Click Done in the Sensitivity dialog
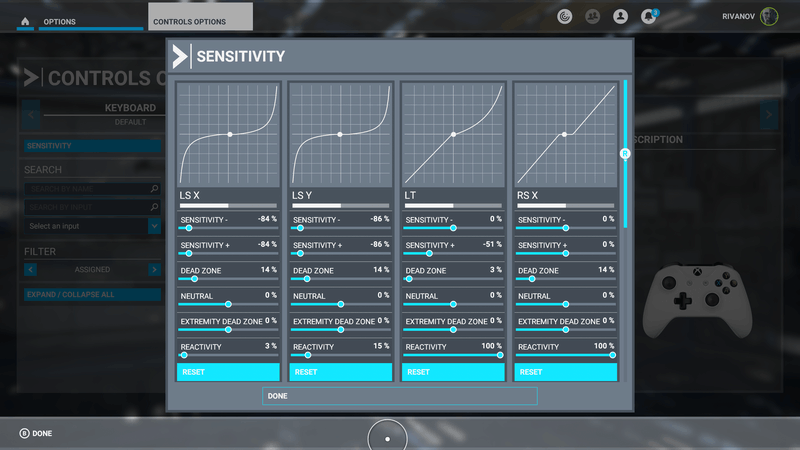800x450 pixels. 399,396
